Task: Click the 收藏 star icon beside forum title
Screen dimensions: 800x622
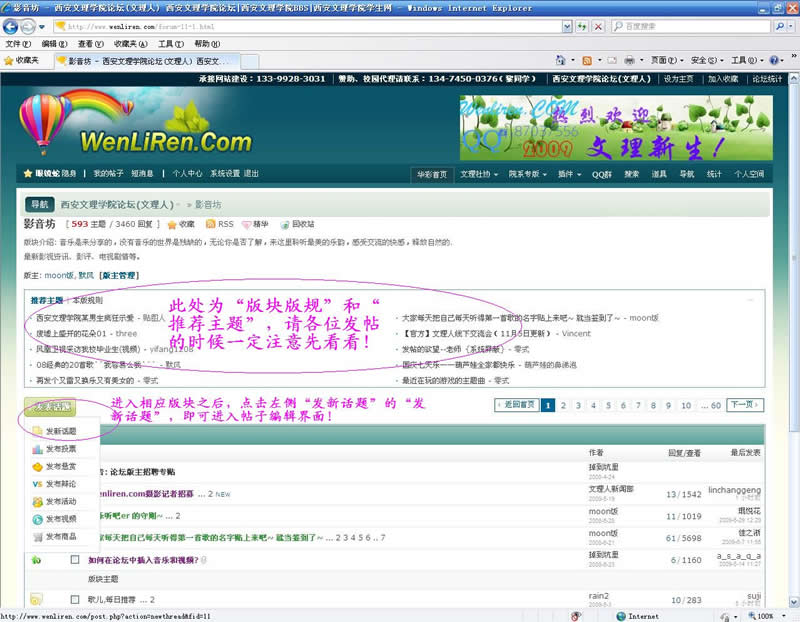Action: [172, 225]
